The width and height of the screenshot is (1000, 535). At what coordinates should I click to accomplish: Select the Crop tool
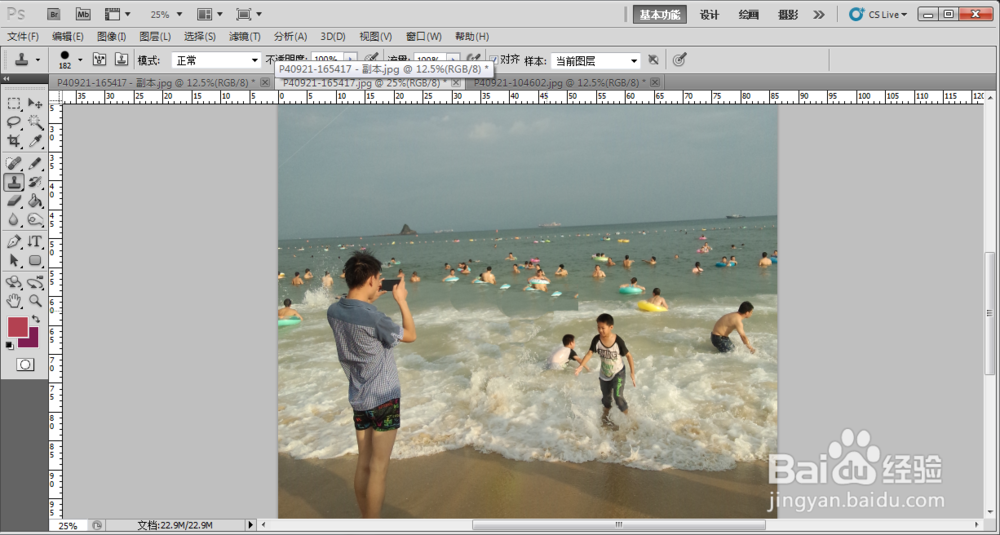point(13,140)
